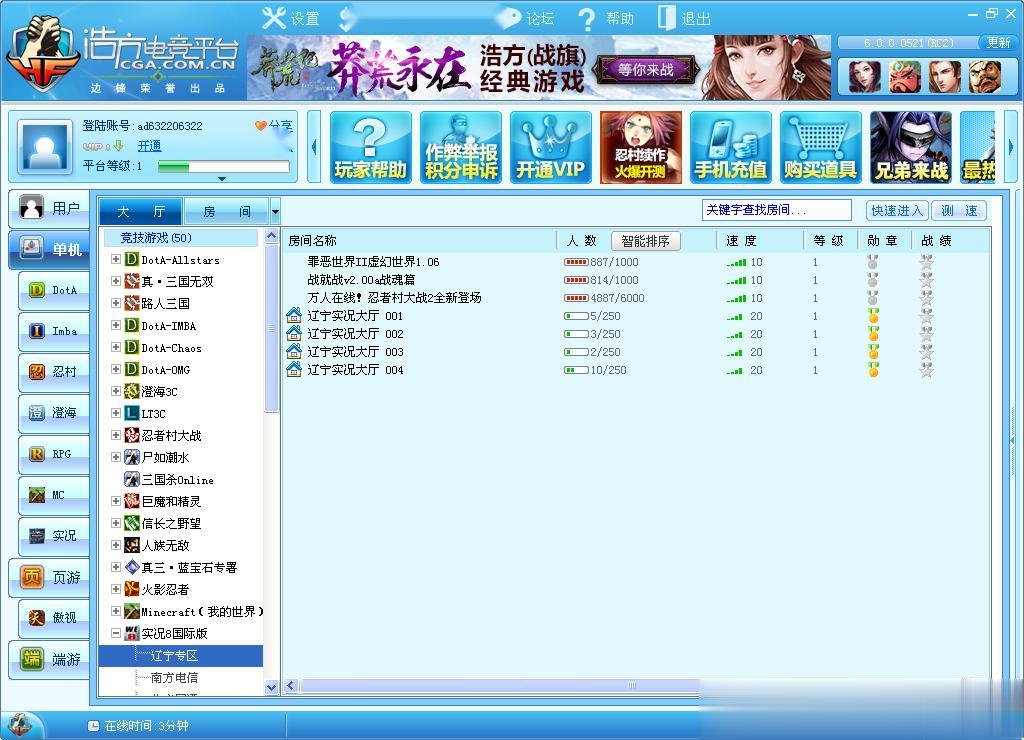Click the 退出 exit icon
Image resolution: width=1024 pixels, height=740 pixels.
666,18
